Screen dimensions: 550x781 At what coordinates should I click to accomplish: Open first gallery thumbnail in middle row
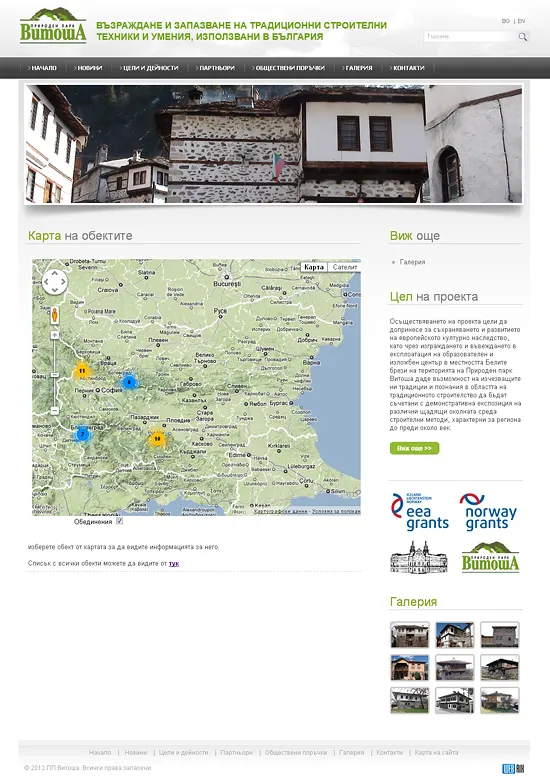[410, 667]
